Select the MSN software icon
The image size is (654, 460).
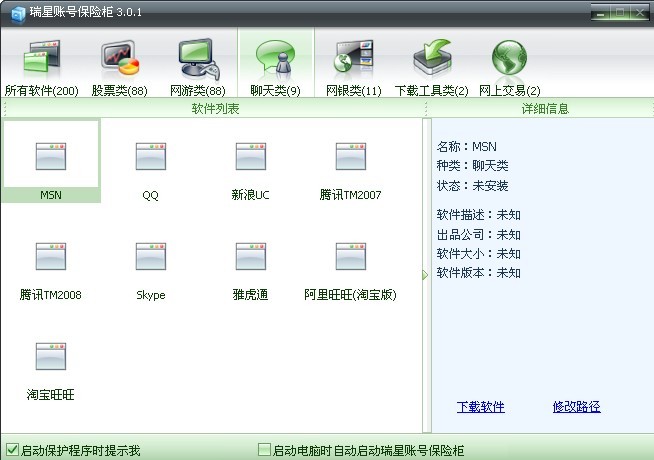pyautogui.click(x=51, y=156)
